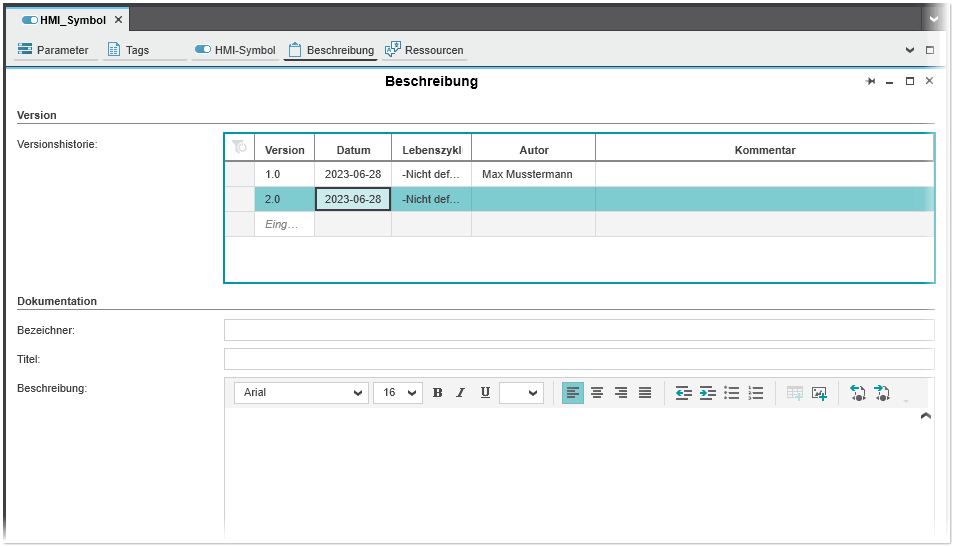The height and width of the screenshot is (547, 954).
Task: Click the filter icon in the table header
Action: [x=239, y=147]
